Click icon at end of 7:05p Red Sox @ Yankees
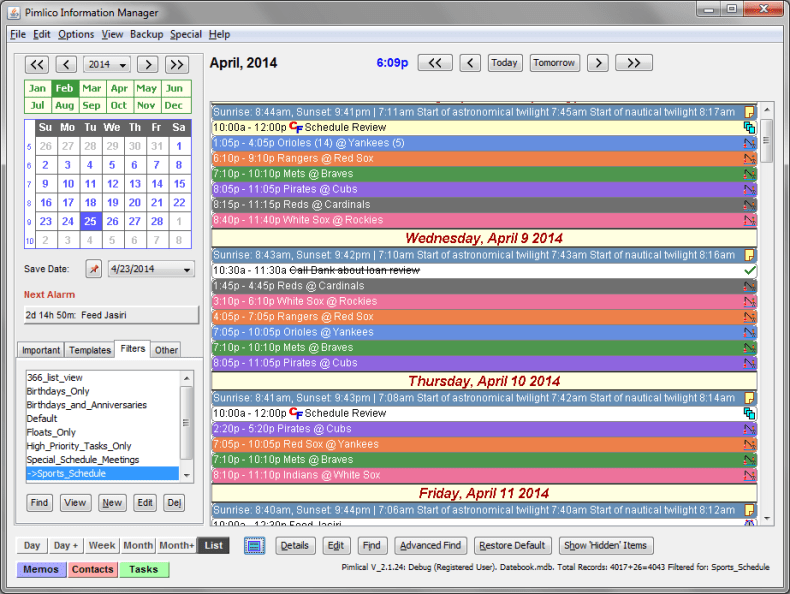This screenshot has height=594, width=790. coord(749,444)
